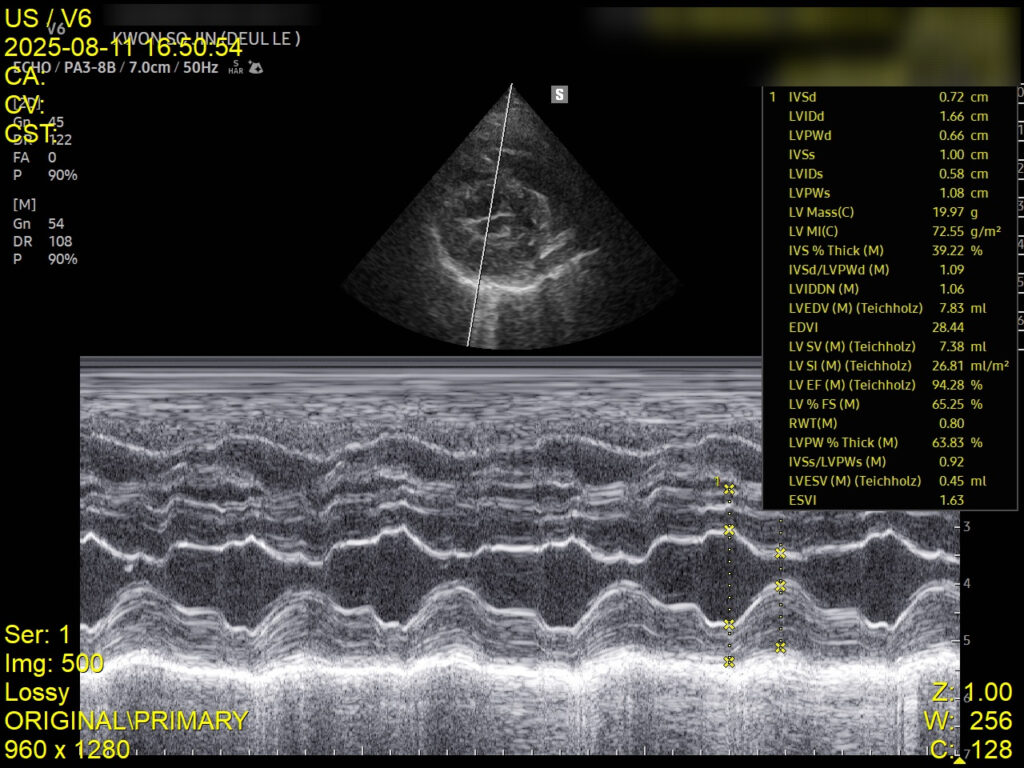Screen dimensions: 1024x768
Task: Click the W: 256 window width overlay
Action: tap(971, 720)
